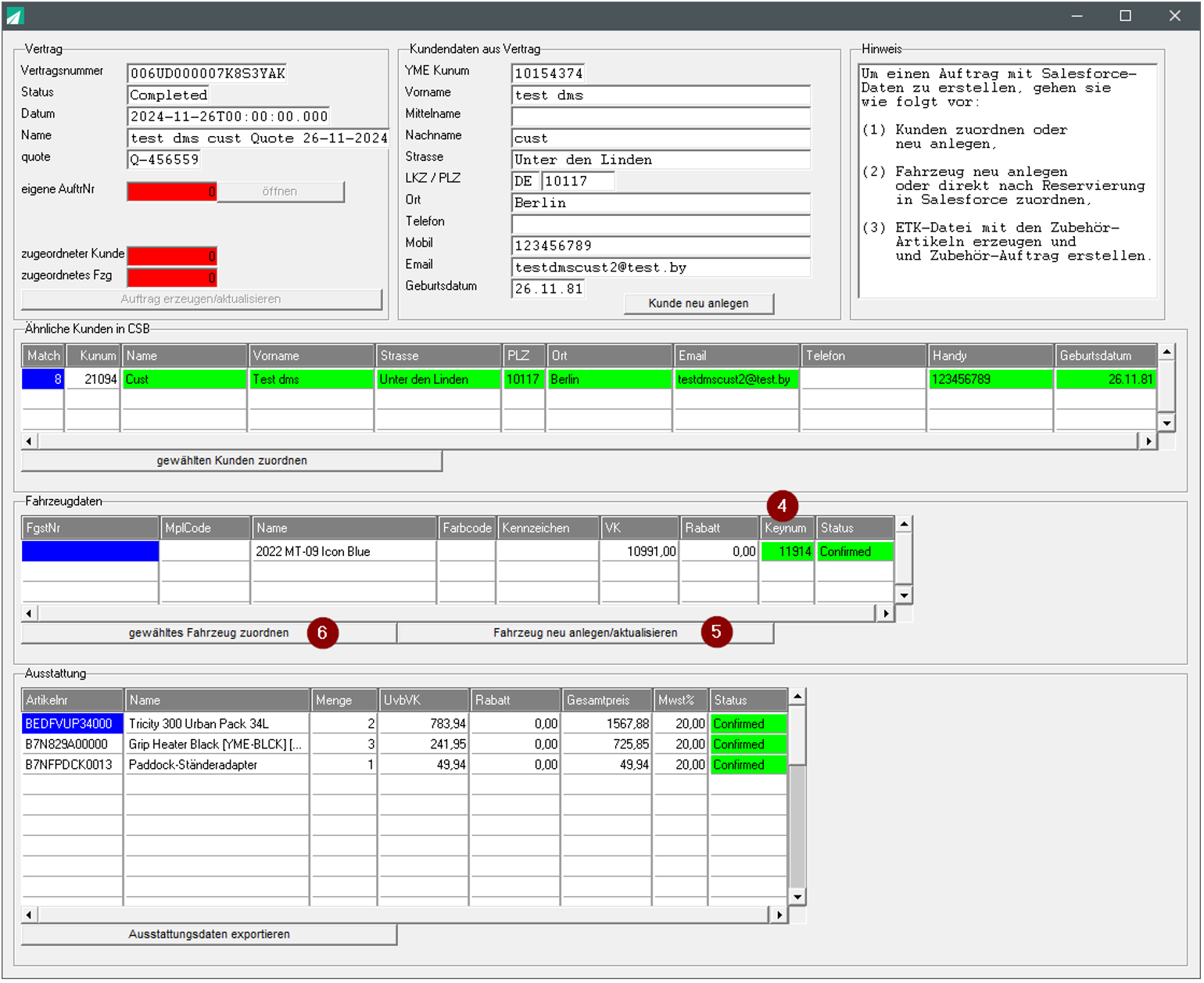
Task: Click 'gewähltes Fahrzeug zuordnen' button
Action: pyautogui.click(x=209, y=633)
